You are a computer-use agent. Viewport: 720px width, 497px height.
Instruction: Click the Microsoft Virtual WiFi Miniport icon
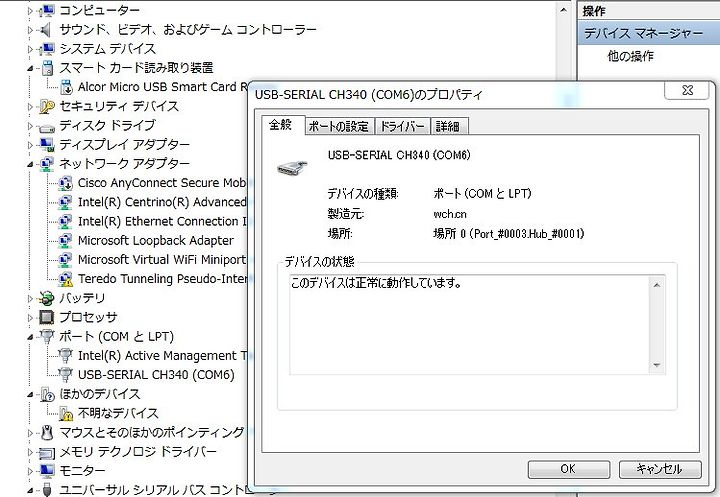[x=66, y=260]
